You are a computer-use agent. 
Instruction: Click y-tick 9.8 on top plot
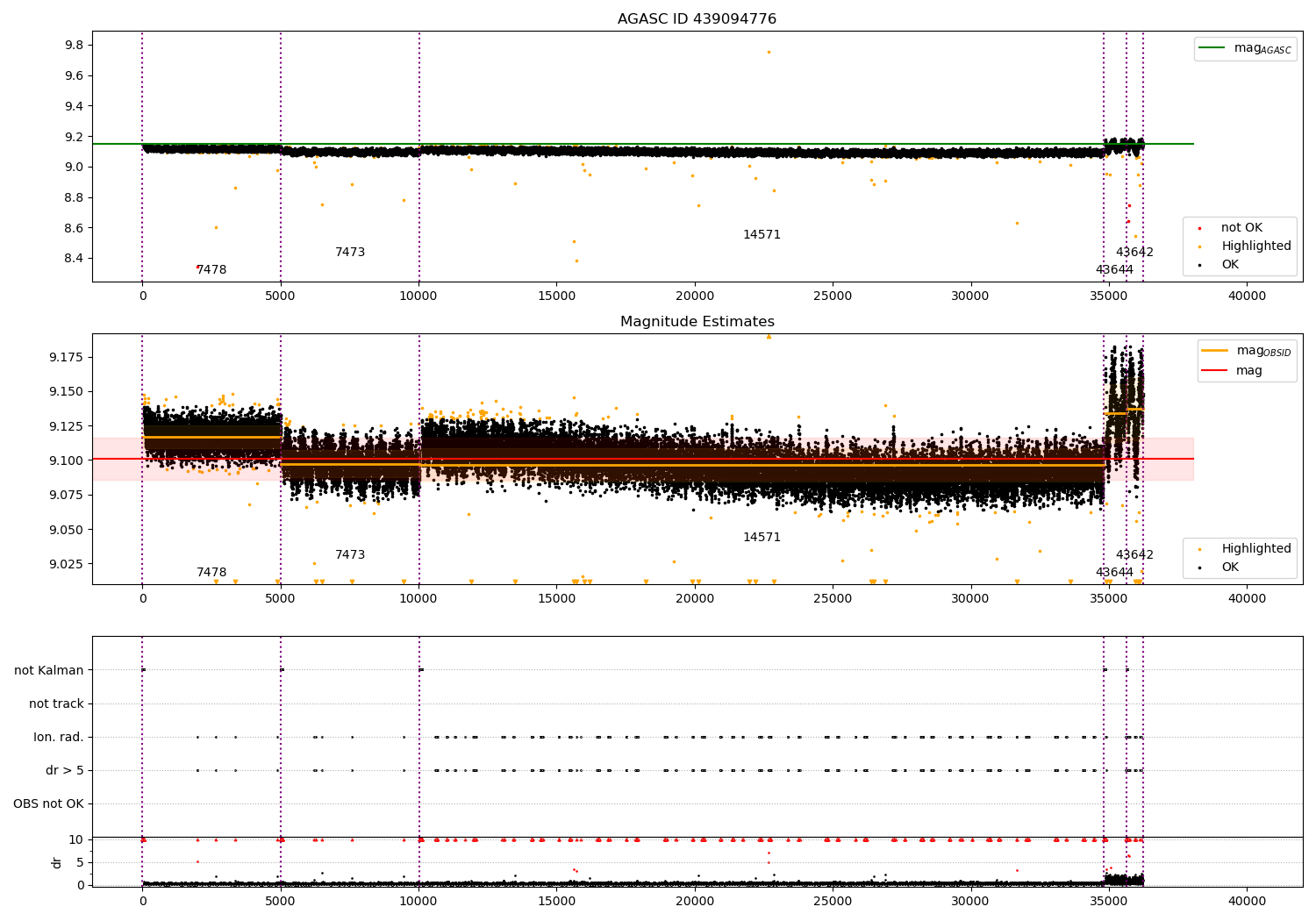74,46
